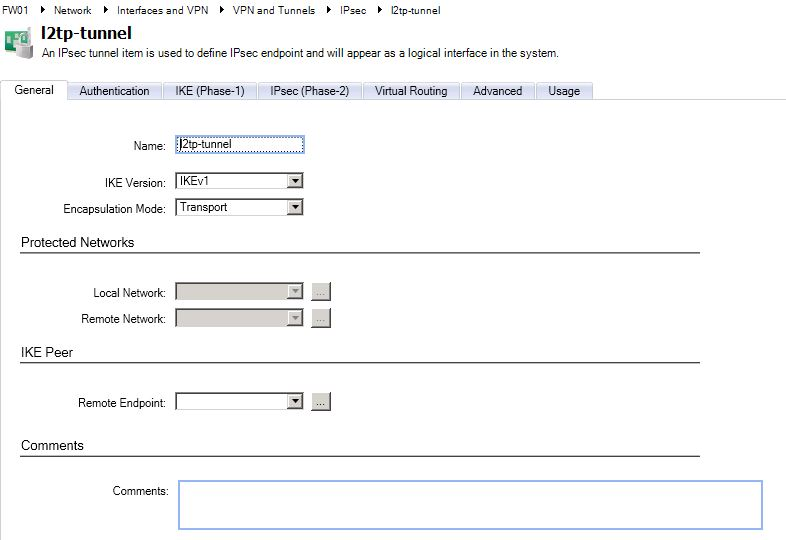
Task: Open the Encapsulation Mode dropdown
Action: (294, 208)
